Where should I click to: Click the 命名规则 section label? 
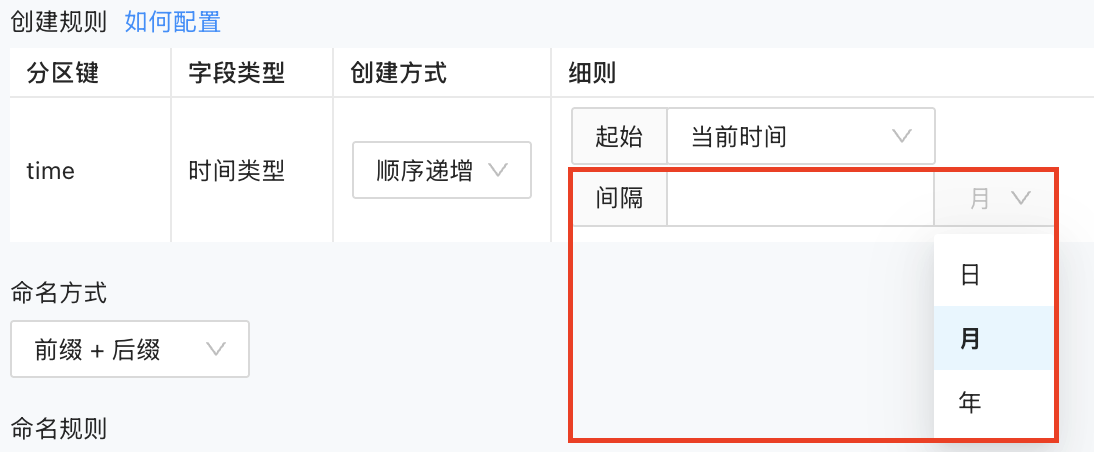[x=58, y=428]
